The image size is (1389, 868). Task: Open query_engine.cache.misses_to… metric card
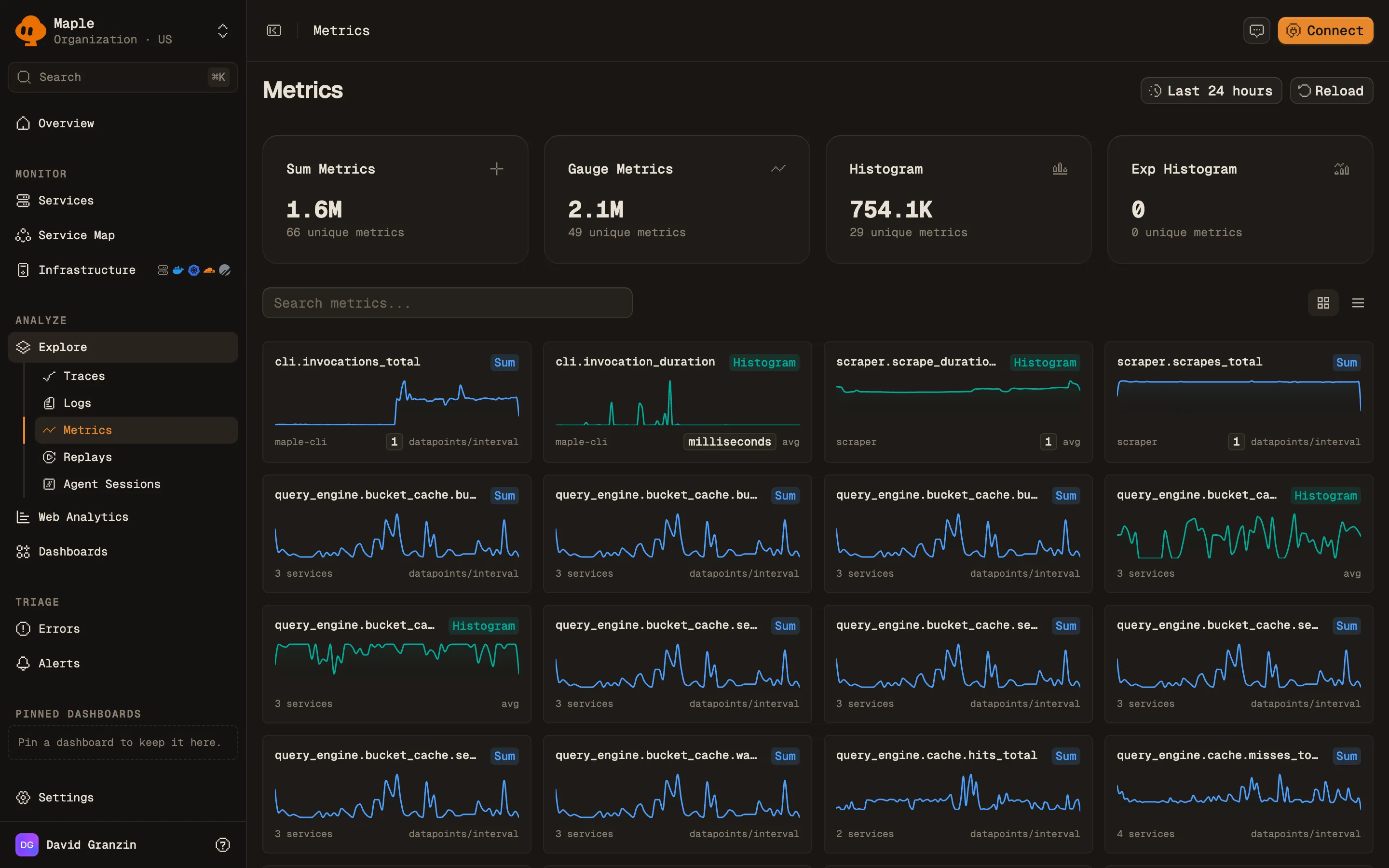1239,795
